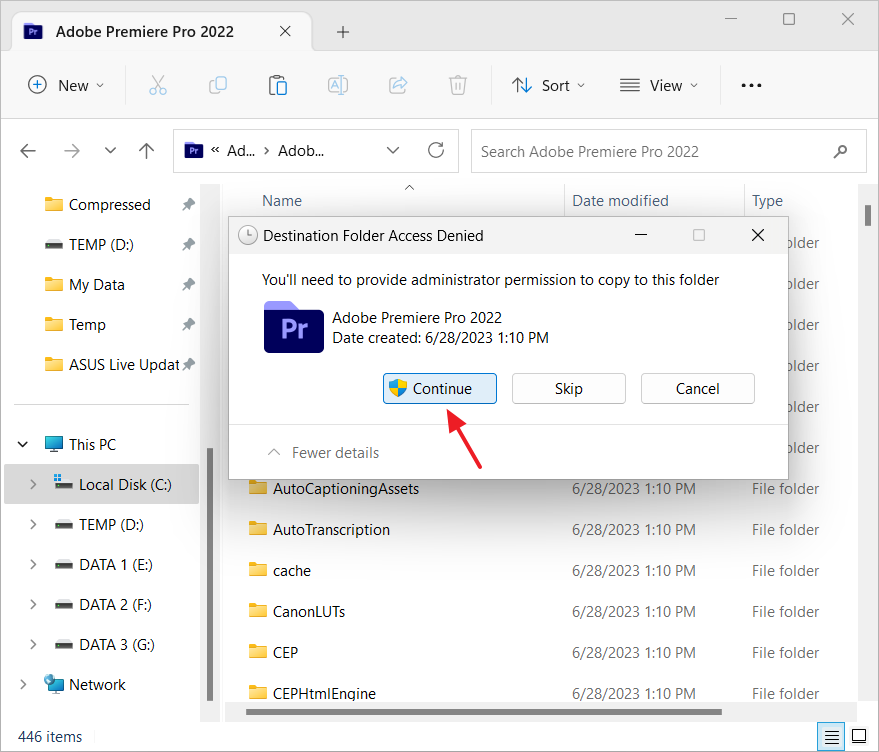The image size is (879, 752).
Task: Click the Cut scissors icon in toolbar
Action: (158, 85)
